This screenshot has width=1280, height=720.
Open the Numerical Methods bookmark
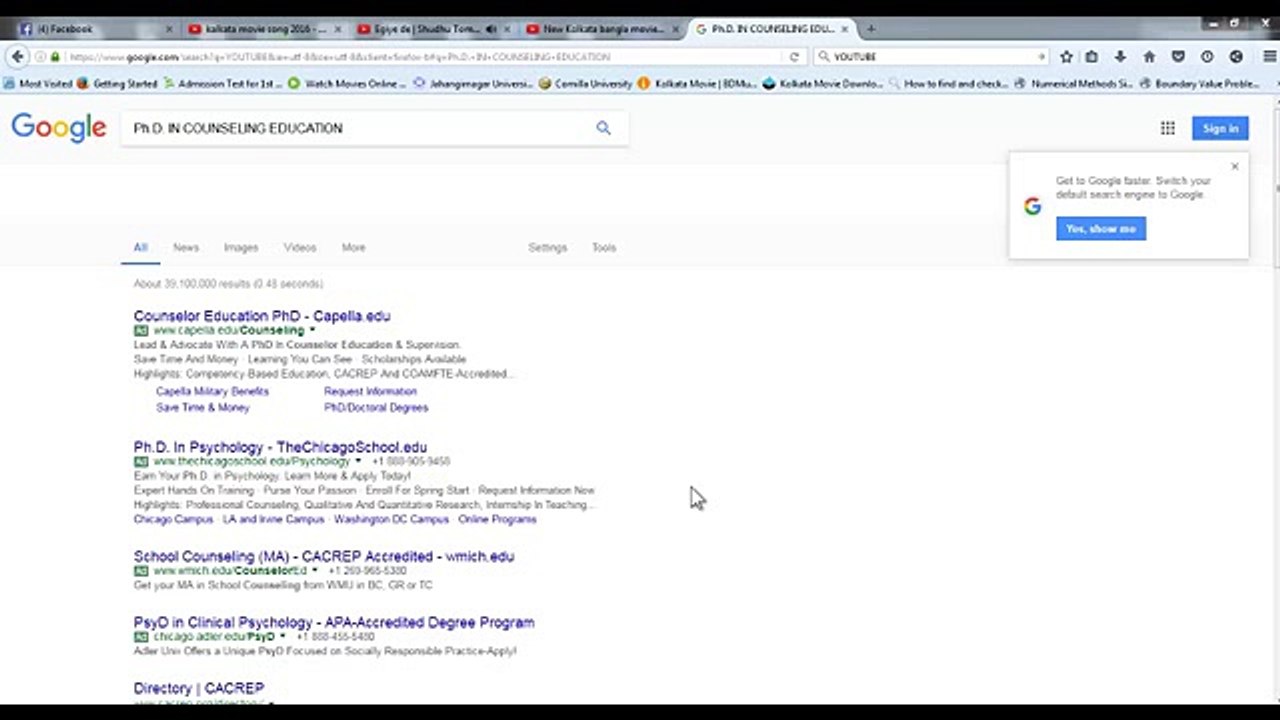tap(1073, 84)
